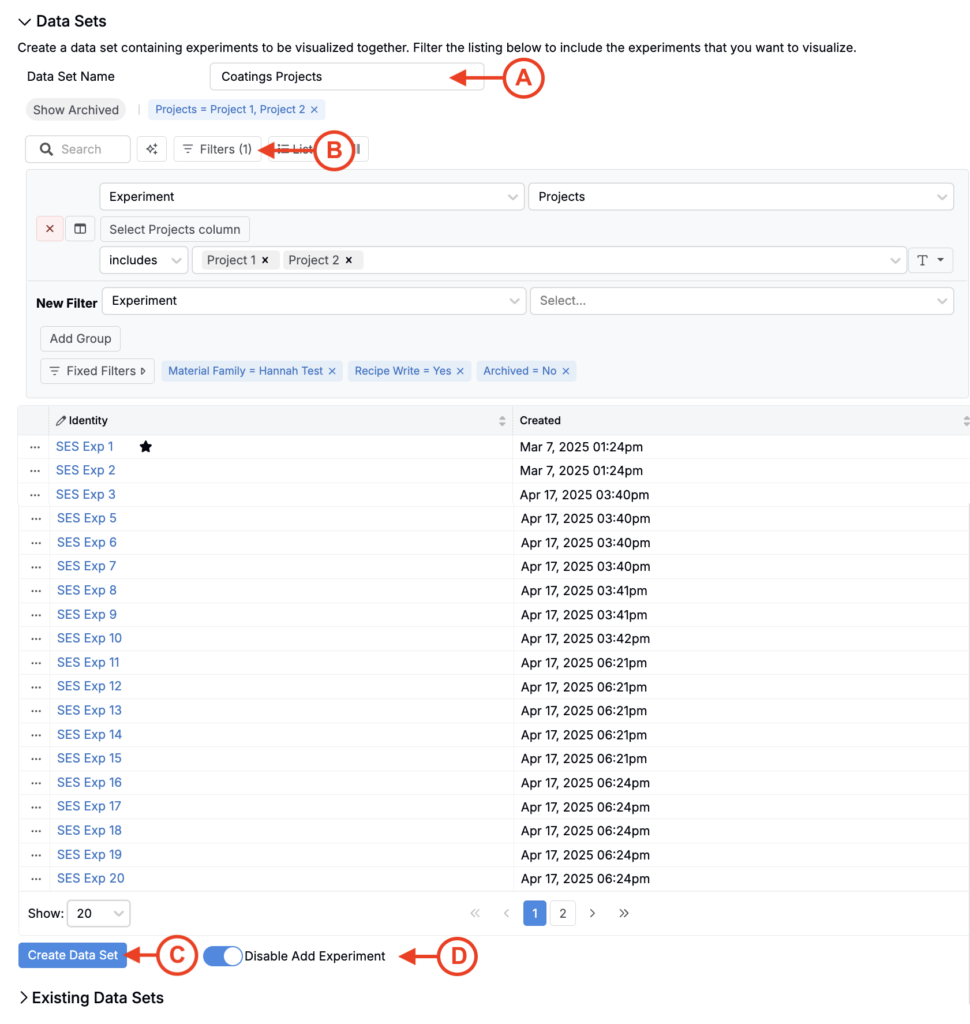
Task: Remove Project 1 tag from filter values
Action: pyautogui.click(x=265, y=260)
